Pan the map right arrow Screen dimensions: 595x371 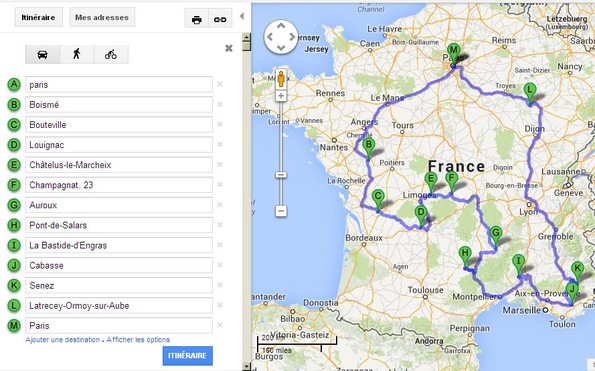(x=292, y=37)
